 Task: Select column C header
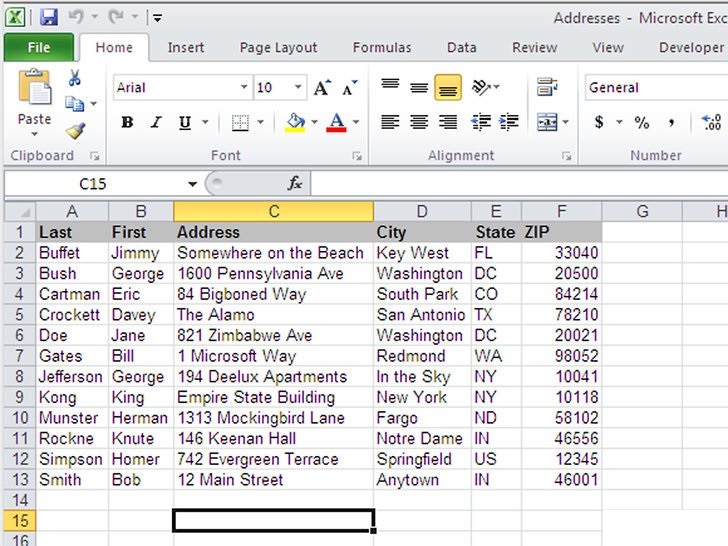273,212
